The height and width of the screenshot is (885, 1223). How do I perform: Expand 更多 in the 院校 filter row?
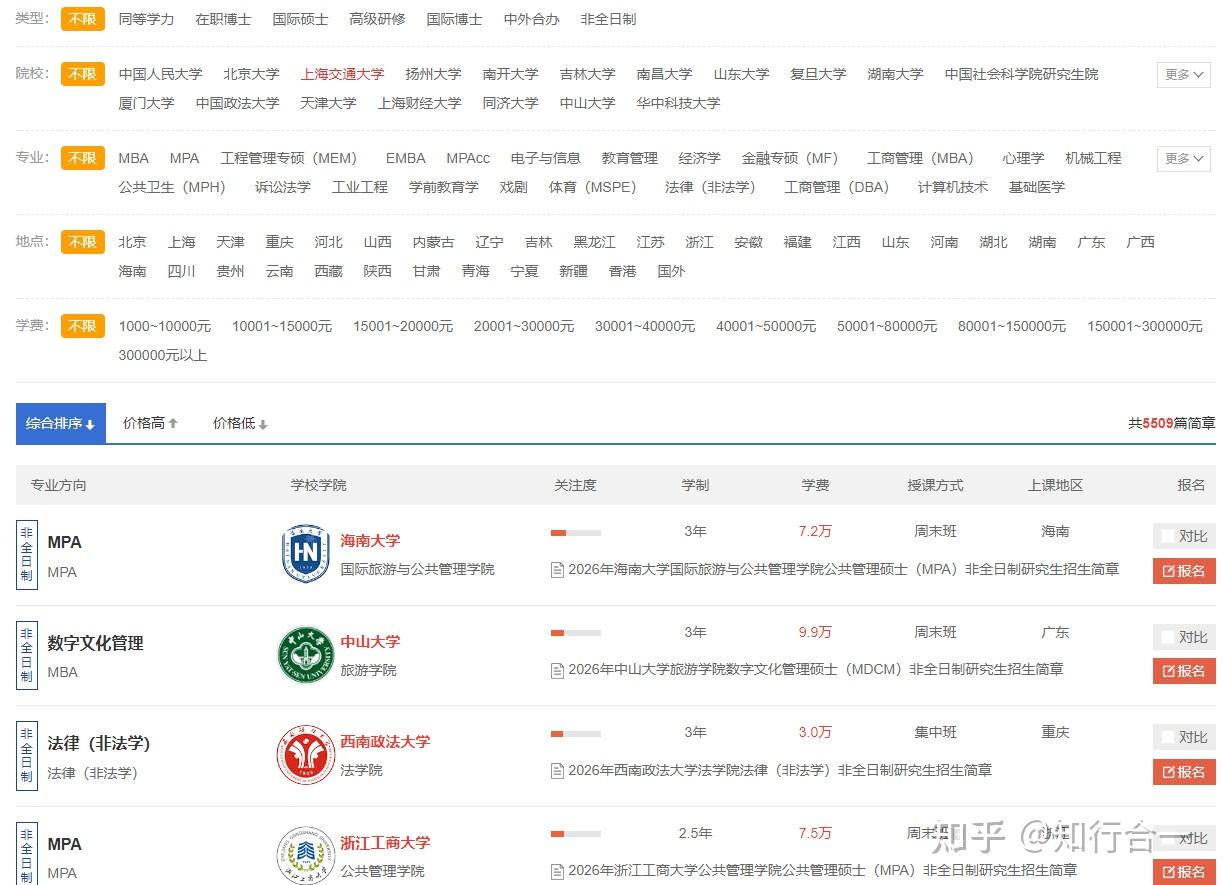tap(1184, 75)
